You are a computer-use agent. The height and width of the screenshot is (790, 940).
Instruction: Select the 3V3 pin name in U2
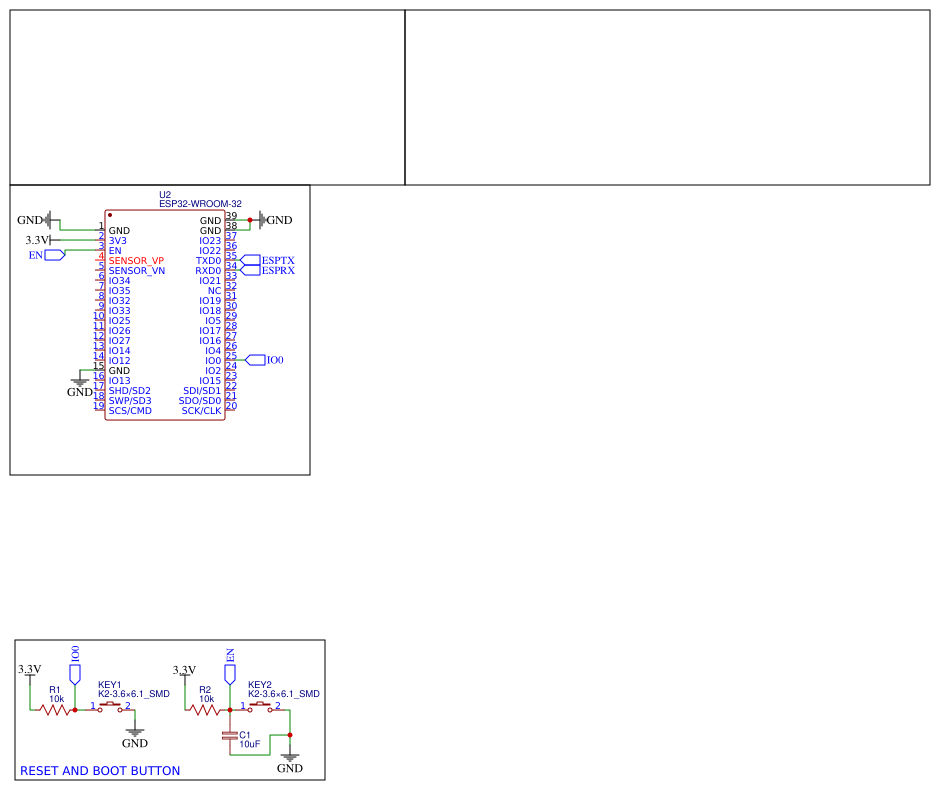[118, 241]
